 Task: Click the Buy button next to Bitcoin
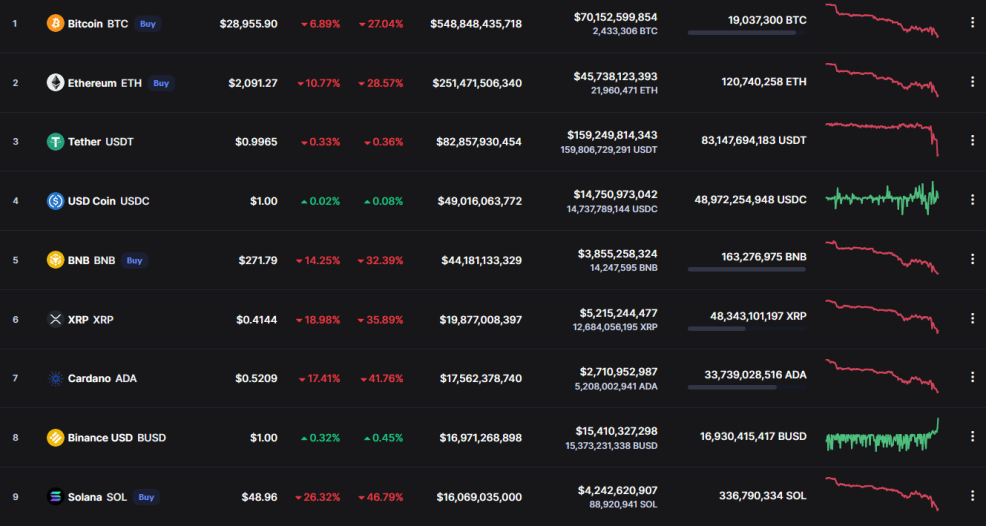click(148, 24)
